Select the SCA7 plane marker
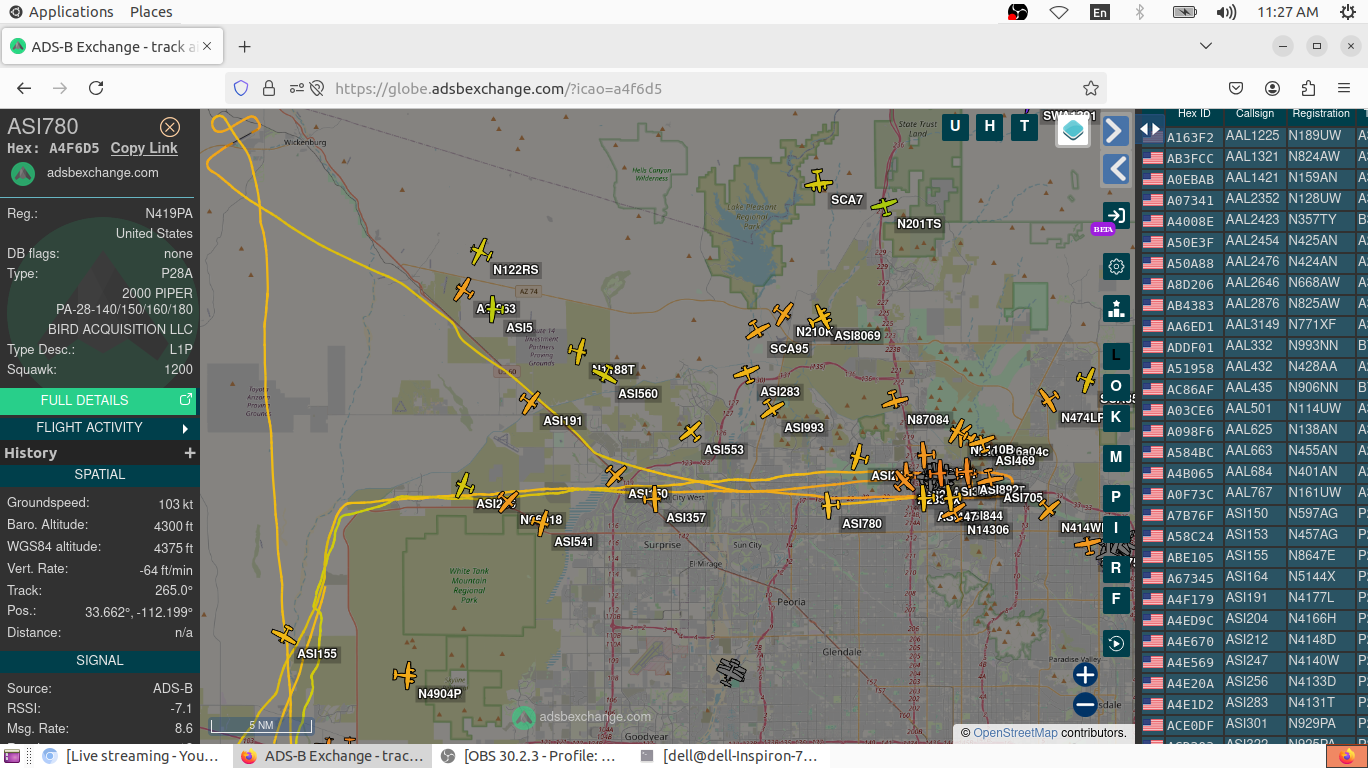The width and height of the screenshot is (1368, 768). (818, 182)
